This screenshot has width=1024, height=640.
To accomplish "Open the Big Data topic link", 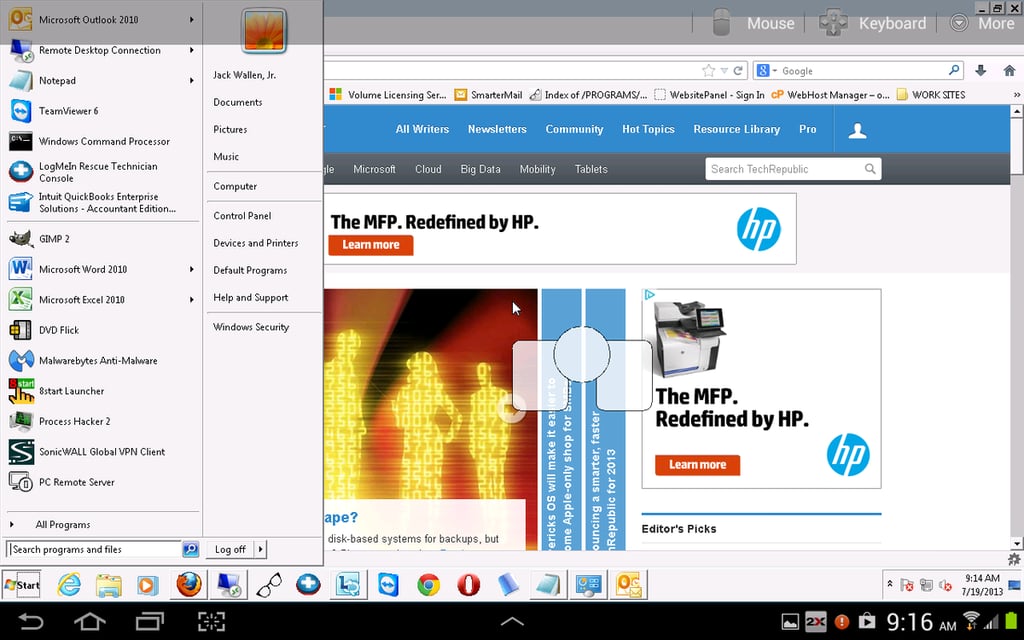I will pos(480,169).
